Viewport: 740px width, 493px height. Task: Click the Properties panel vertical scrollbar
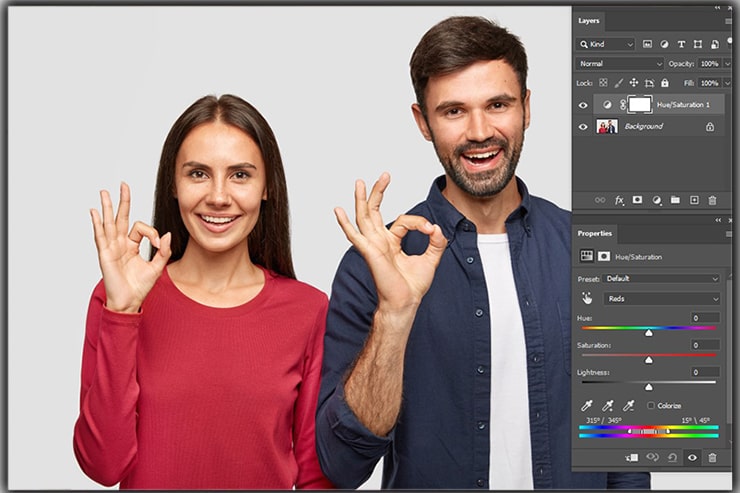pos(729,349)
